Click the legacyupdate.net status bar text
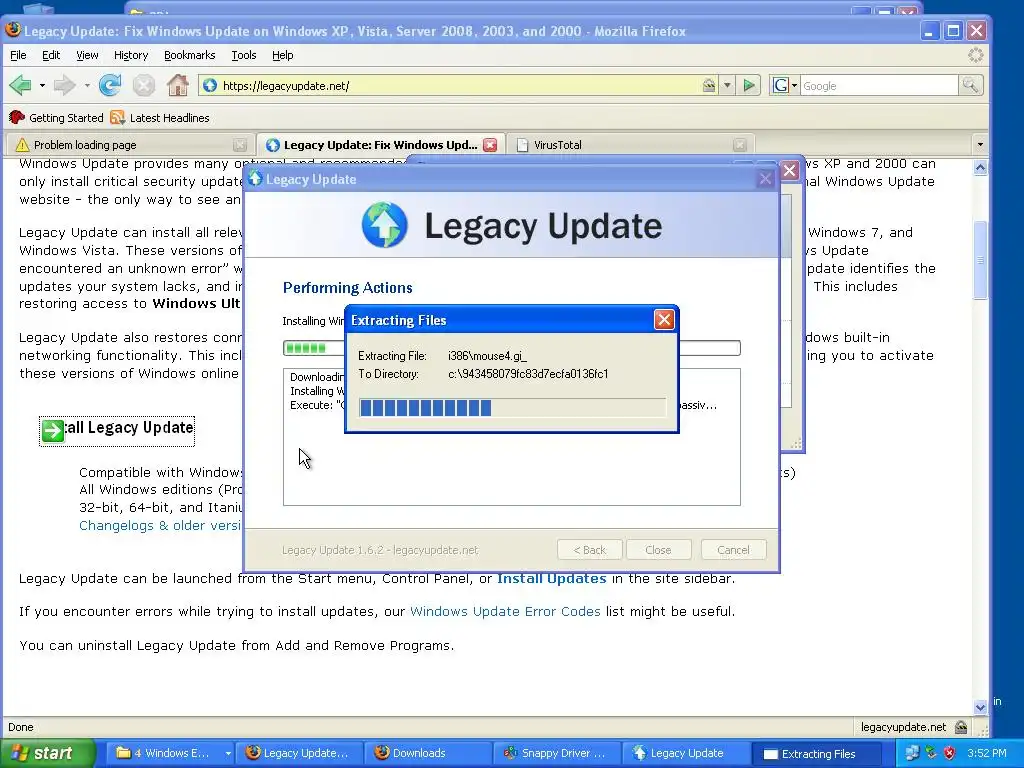The width and height of the screenshot is (1024, 768). point(903,727)
